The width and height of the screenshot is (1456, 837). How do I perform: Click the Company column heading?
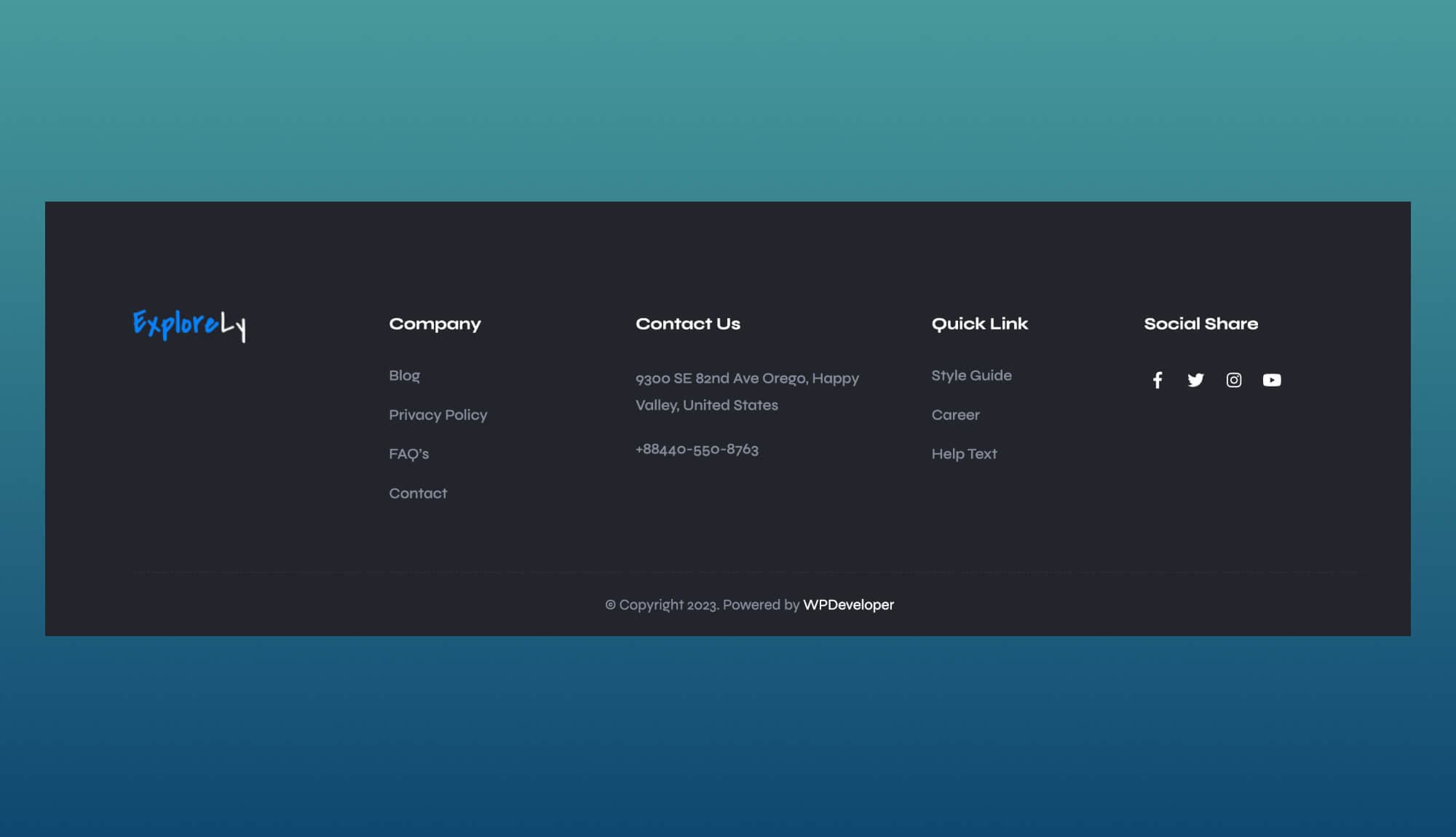point(435,324)
